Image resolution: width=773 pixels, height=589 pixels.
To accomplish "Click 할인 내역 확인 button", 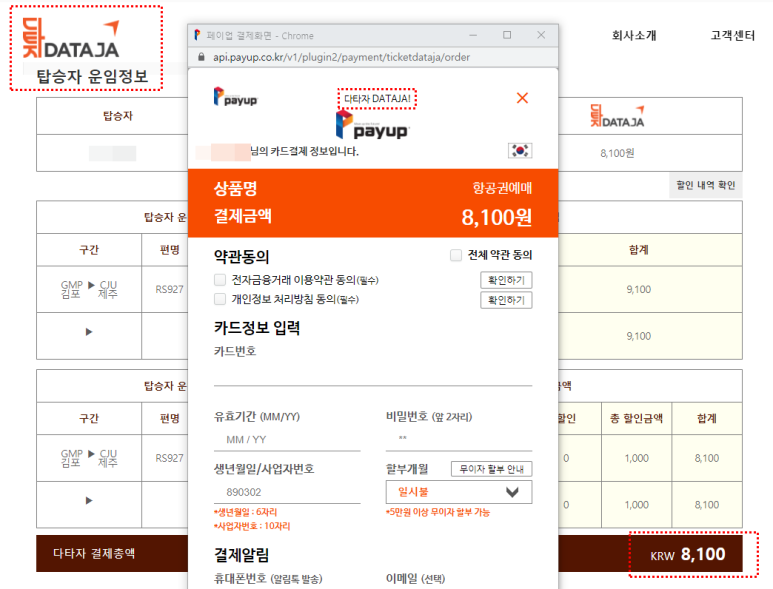I will [705, 185].
